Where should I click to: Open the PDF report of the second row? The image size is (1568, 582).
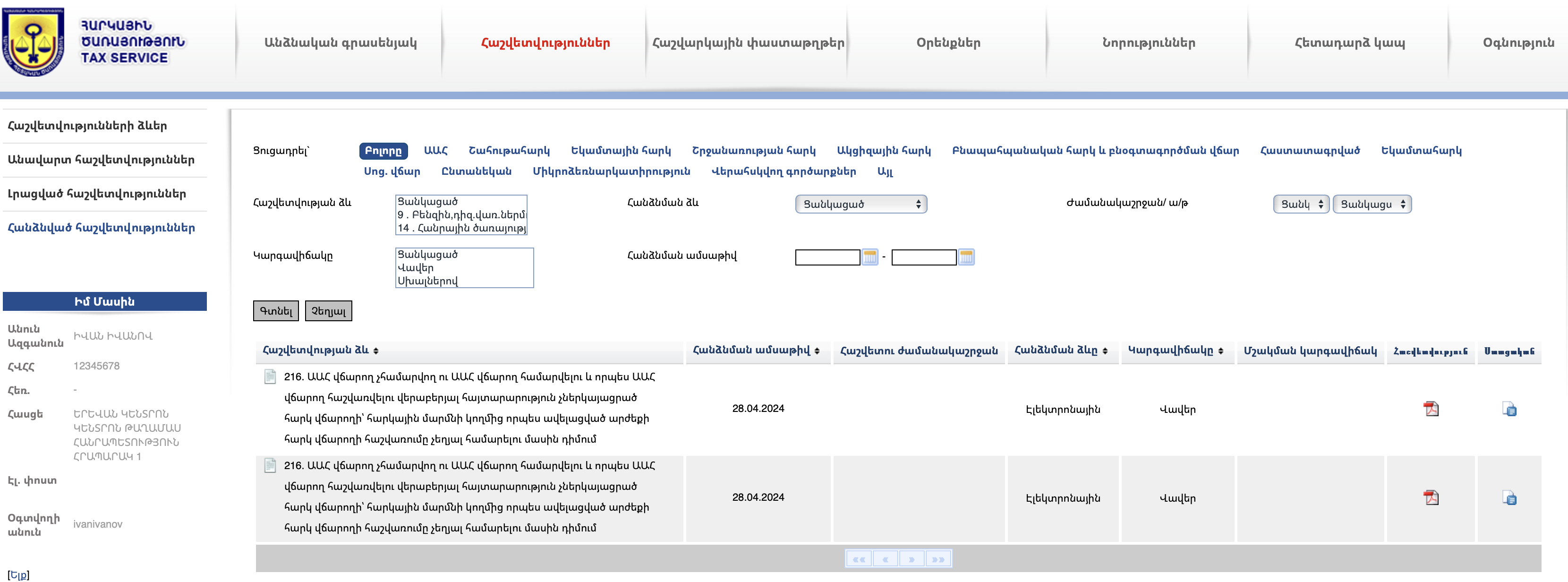point(1431,498)
